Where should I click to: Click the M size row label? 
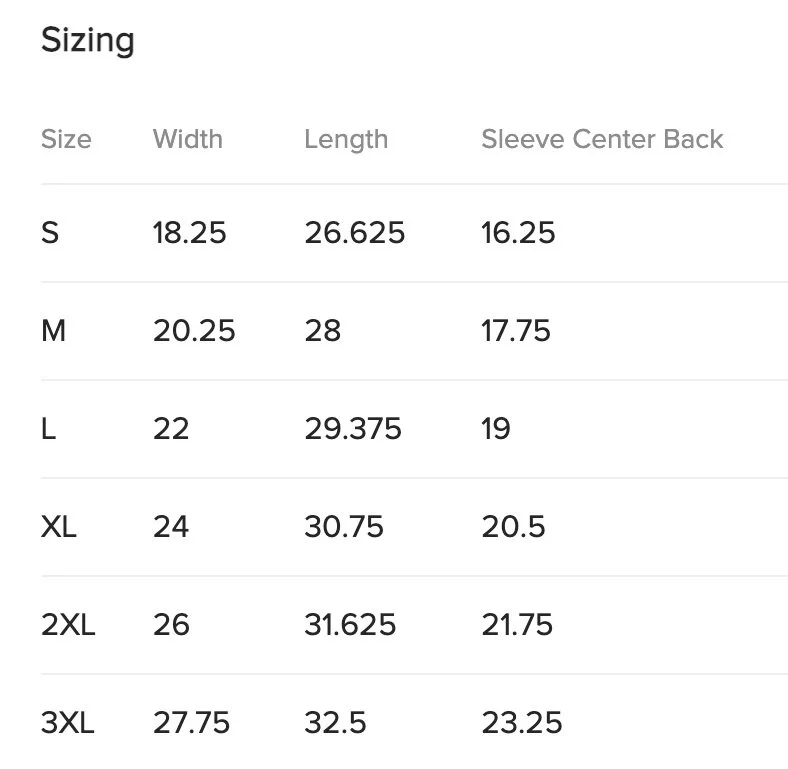point(53,331)
